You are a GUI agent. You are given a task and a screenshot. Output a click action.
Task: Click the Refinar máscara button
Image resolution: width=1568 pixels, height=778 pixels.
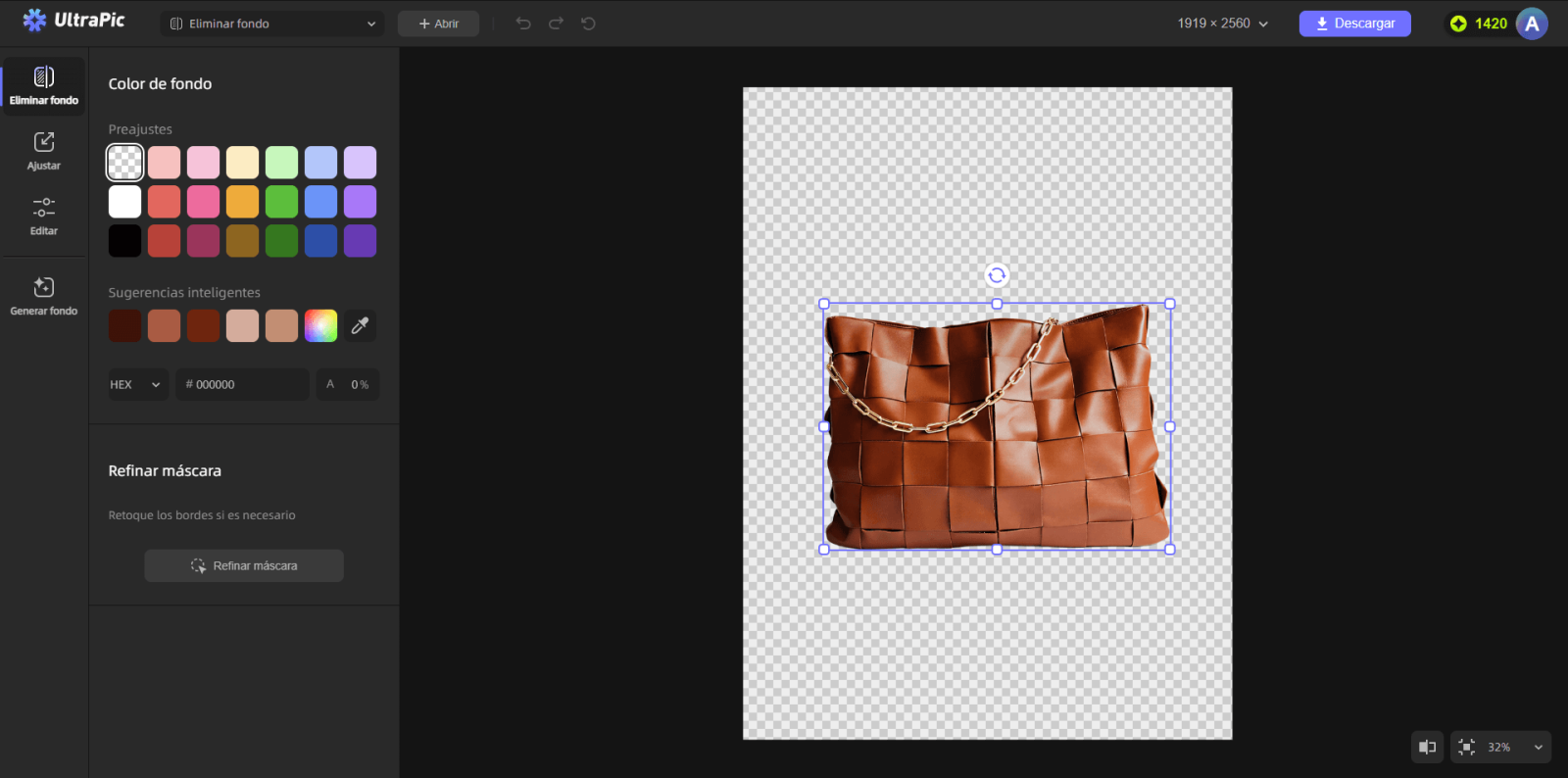[244, 565]
